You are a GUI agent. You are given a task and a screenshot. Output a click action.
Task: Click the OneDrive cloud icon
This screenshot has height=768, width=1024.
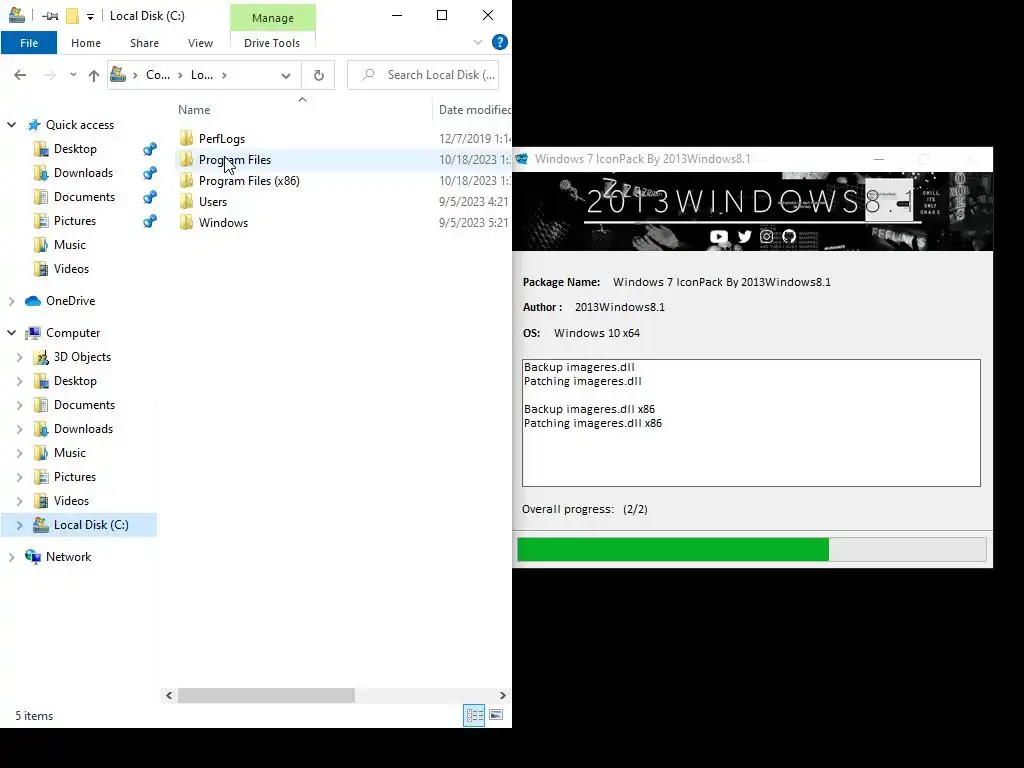pyautogui.click(x=33, y=301)
